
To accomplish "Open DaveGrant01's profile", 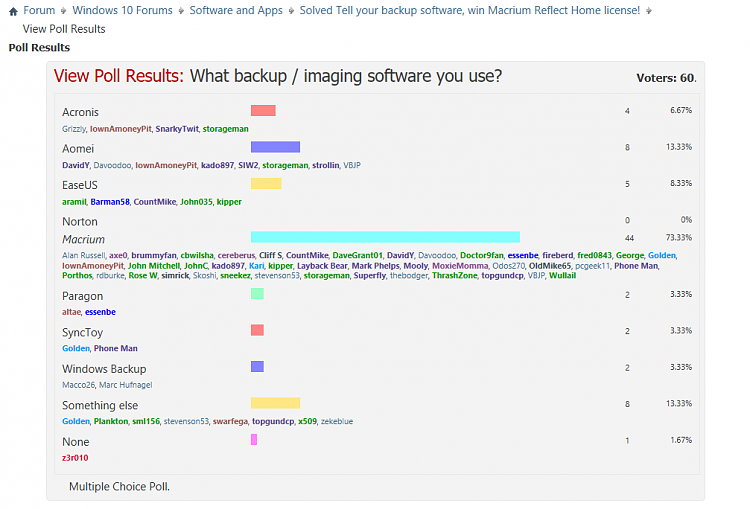I will tap(358, 255).
